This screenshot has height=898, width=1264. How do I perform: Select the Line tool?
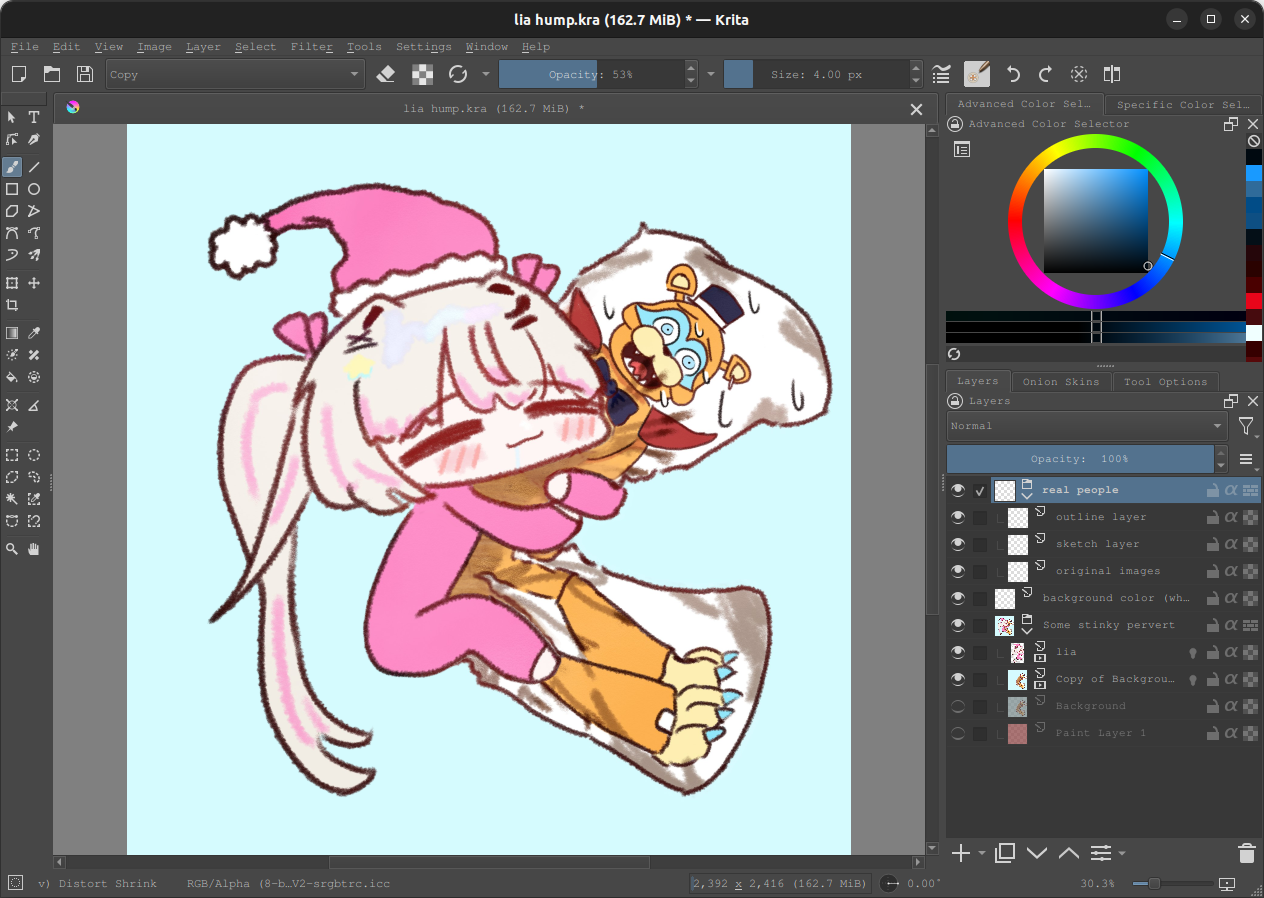34,167
